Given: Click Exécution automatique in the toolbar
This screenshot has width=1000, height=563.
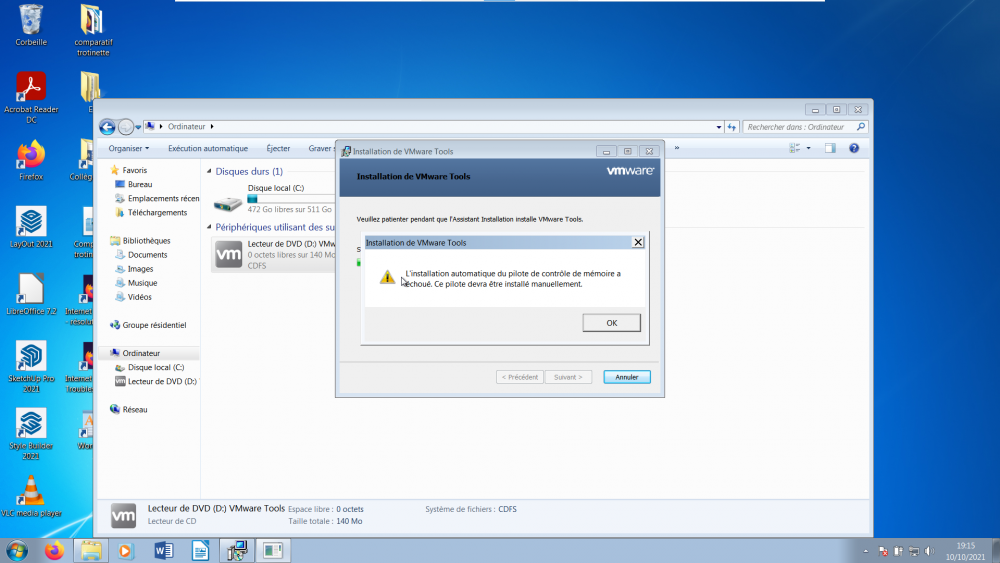Looking at the screenshot, I should tap(208, 149).
